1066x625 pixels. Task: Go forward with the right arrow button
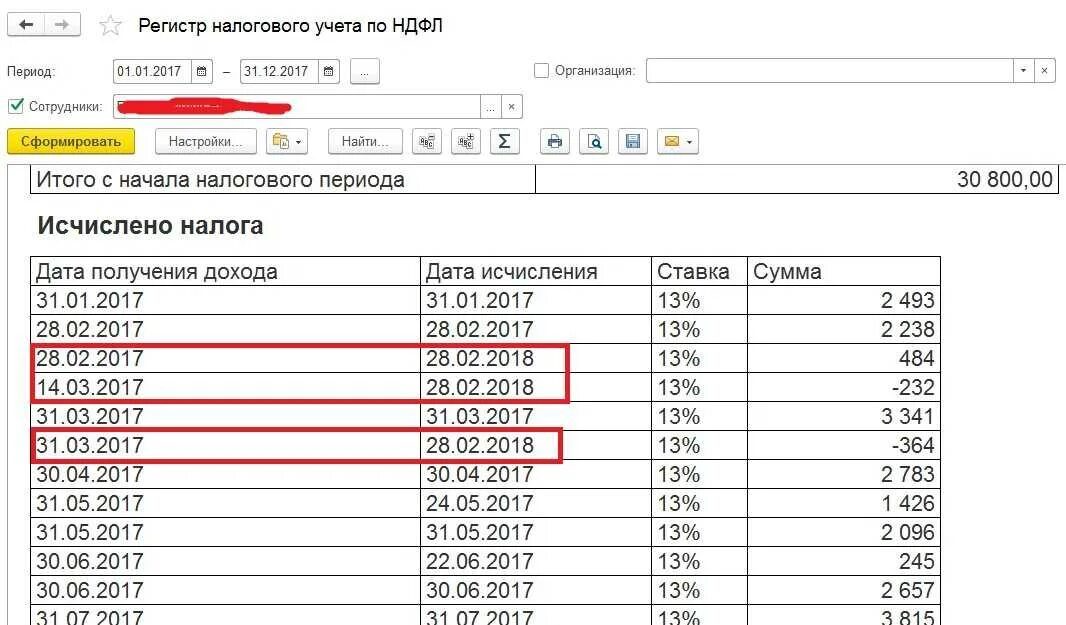63,25
